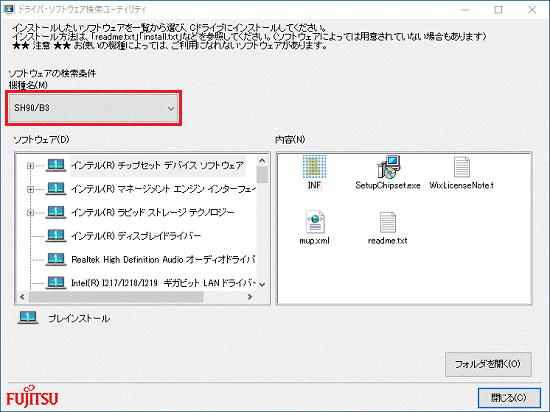Click the laptop icon beside マネージメント エンジン
Viewport: 550px width, 412px height.
56,189
